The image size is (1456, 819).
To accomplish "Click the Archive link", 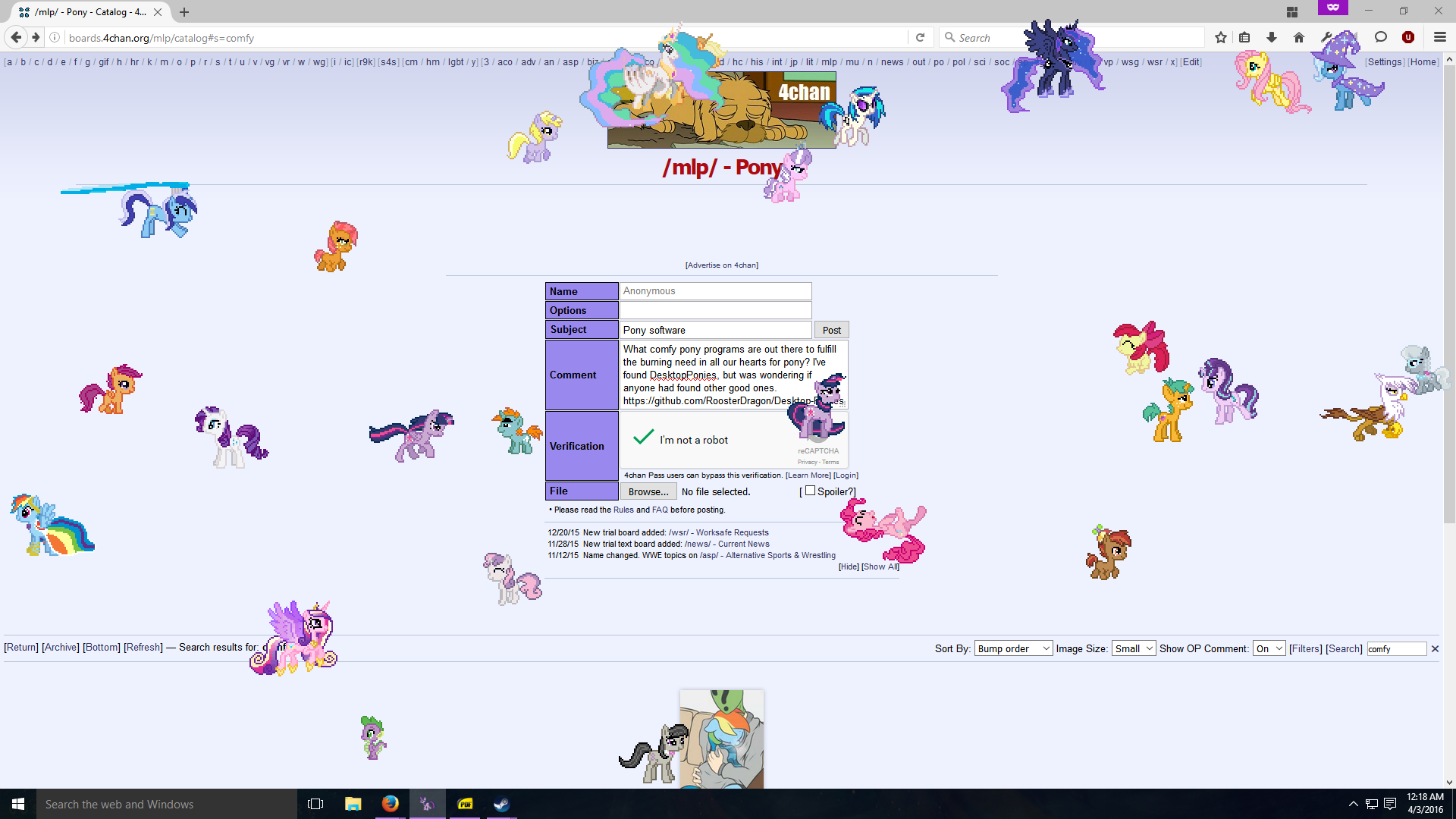I will (61, 647).
